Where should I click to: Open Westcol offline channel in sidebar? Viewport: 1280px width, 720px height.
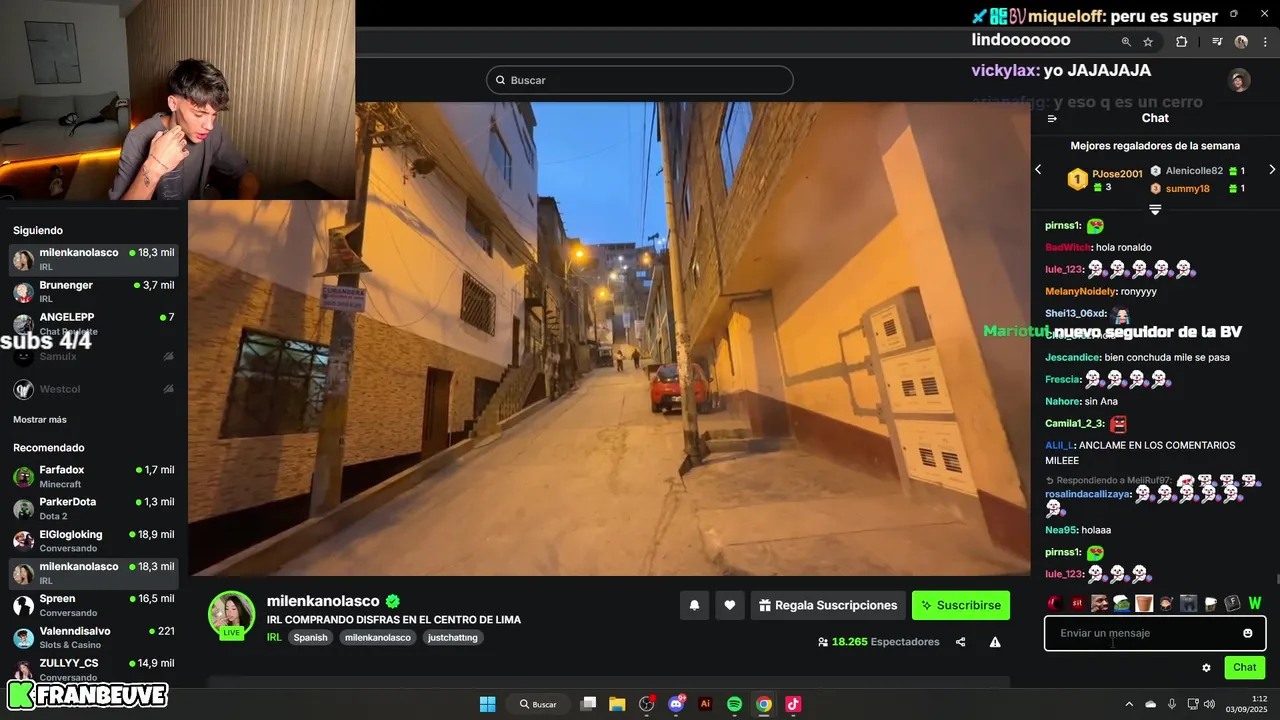[94, 389]
